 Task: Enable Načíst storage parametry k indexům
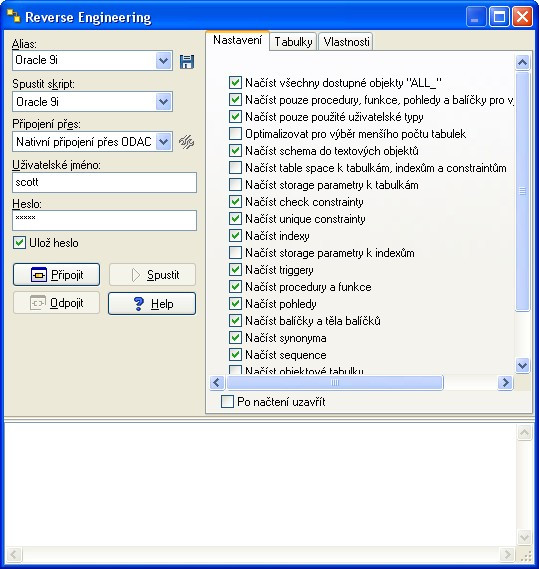point(235,253)
